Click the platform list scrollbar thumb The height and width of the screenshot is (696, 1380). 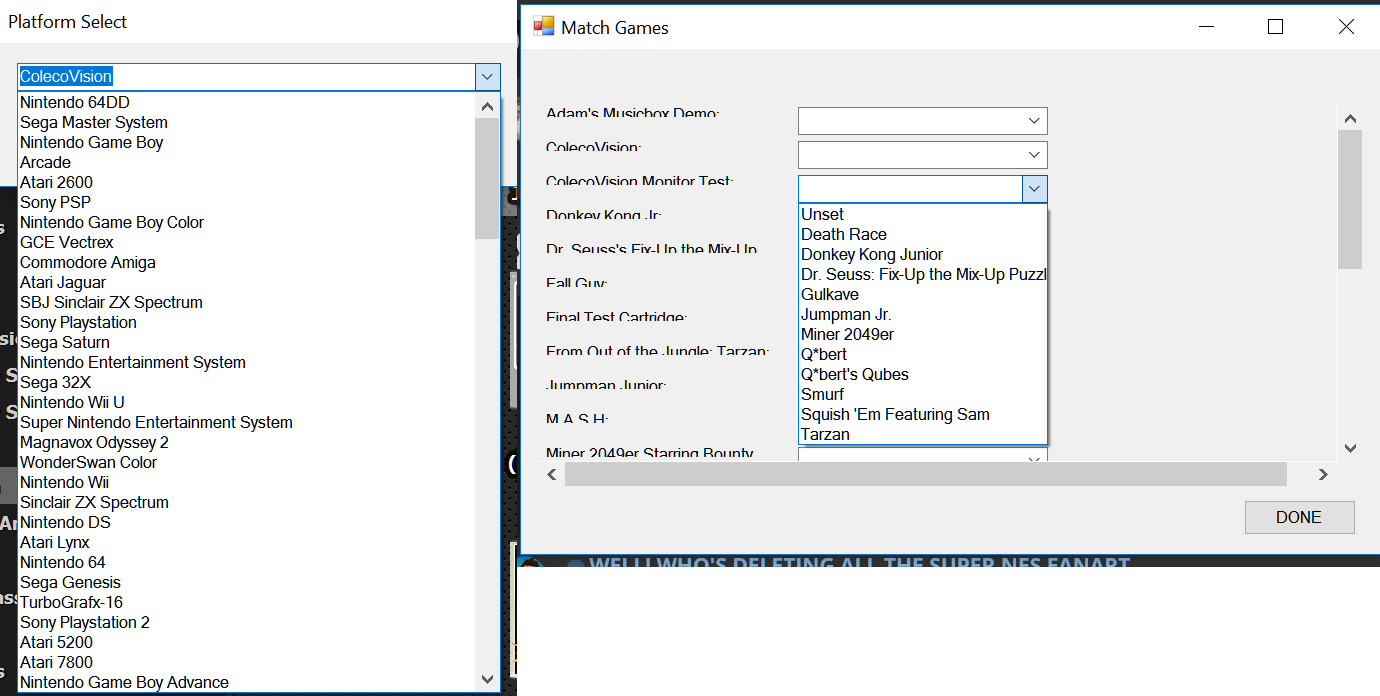487,178
